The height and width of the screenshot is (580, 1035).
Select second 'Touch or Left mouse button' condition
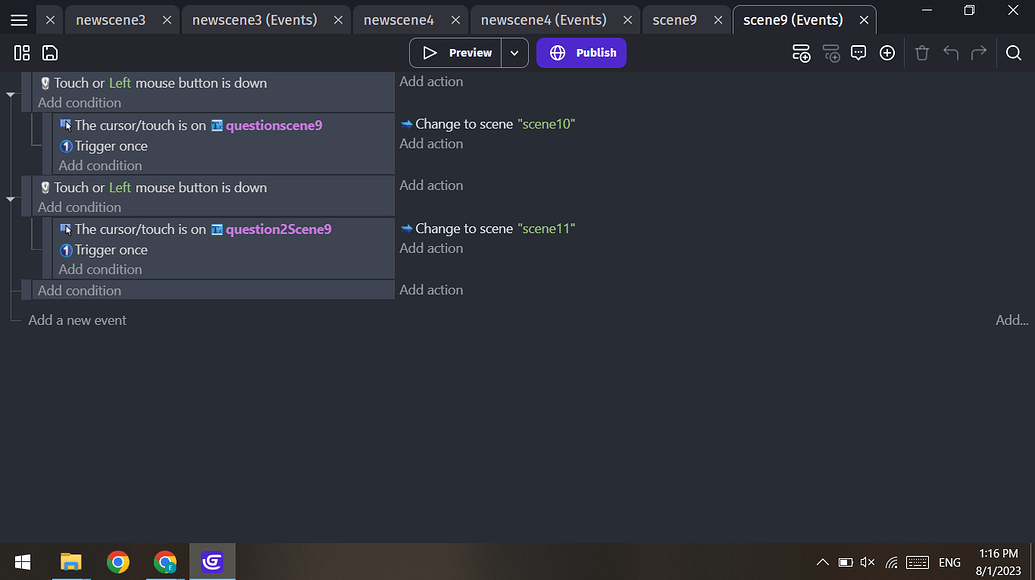click(154, 187)
